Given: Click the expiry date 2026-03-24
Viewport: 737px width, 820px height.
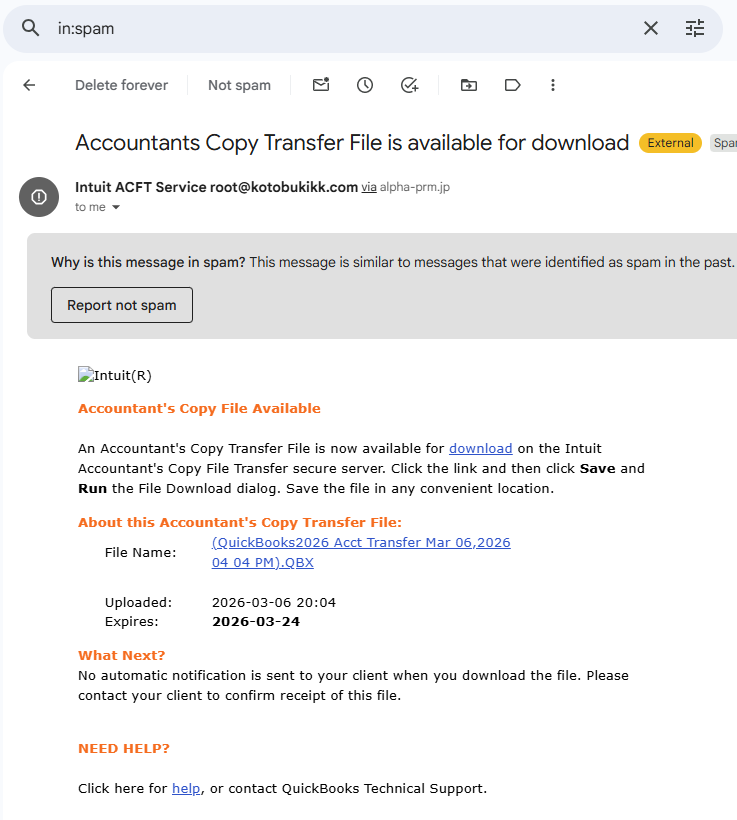Looking at the screenshot, I should (x=256, y=621).
